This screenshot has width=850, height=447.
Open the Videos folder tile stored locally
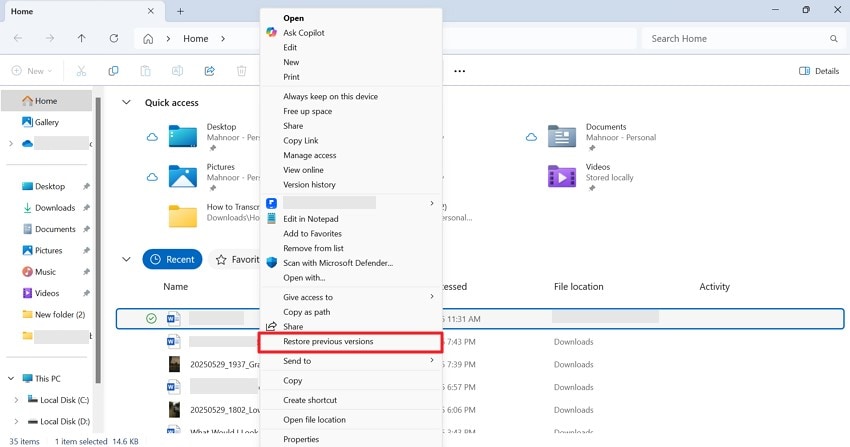[x=591, y=177]
